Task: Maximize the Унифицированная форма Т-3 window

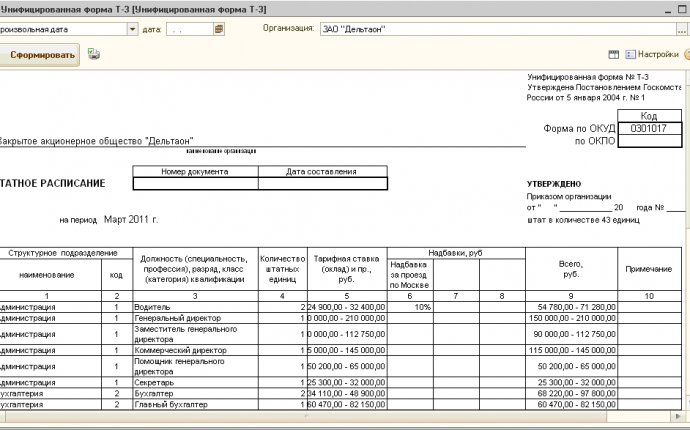Action: [x=683, y=9]
